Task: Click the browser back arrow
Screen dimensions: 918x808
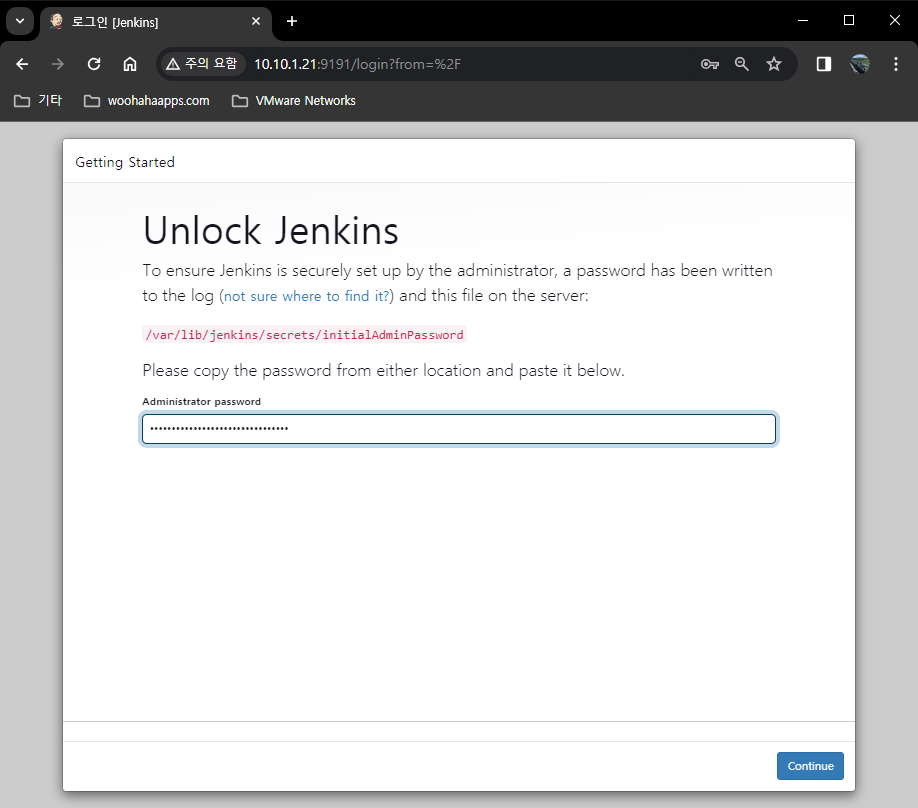Action: [x=22, y=64]
